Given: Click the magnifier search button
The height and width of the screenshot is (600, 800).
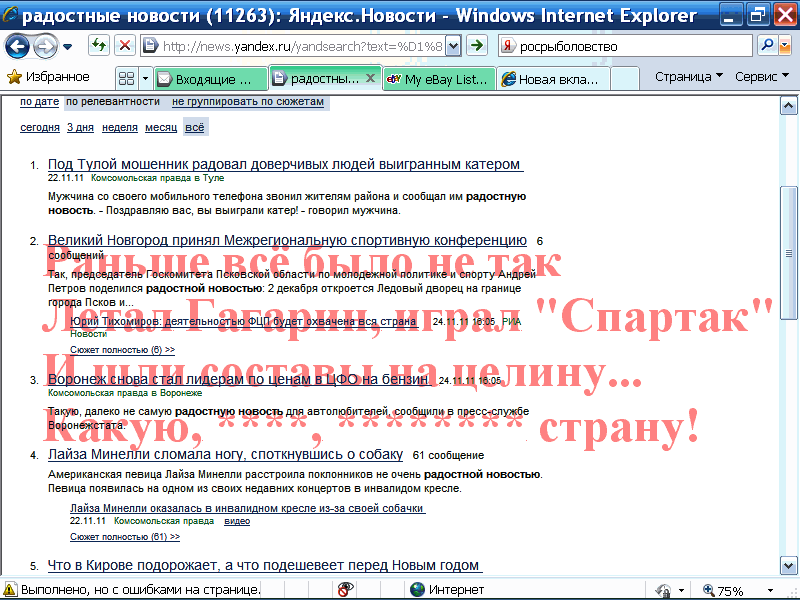Looking at the screenshot, I should pos(766,46).
